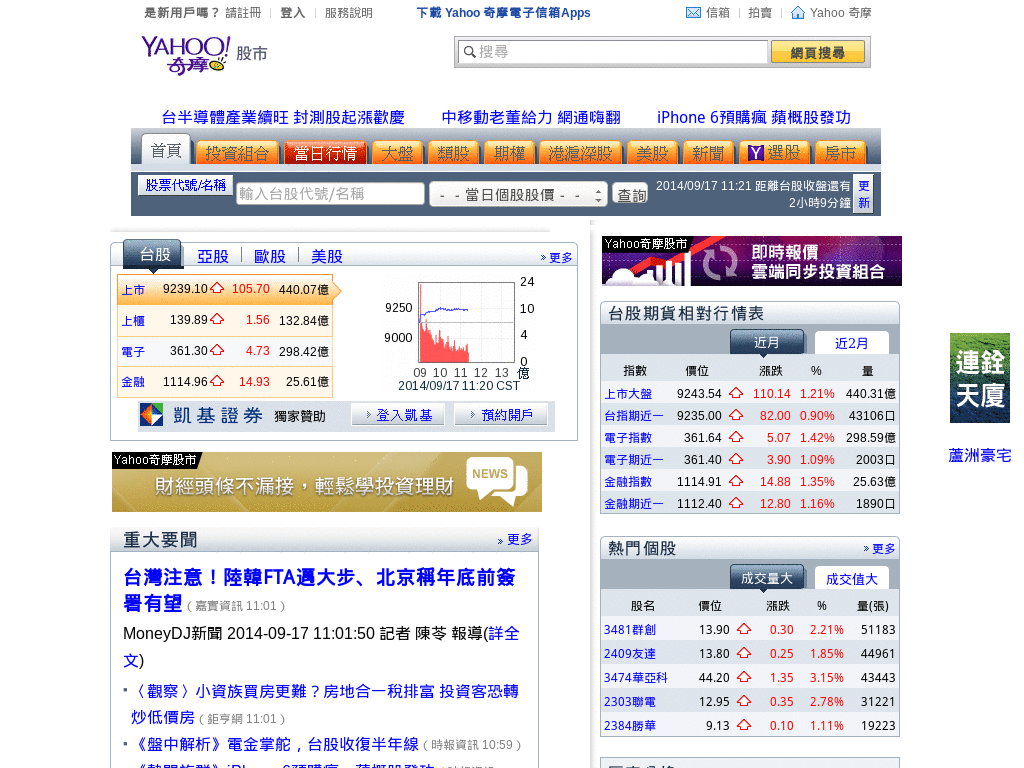Click the NEWS speech bubble banner icon
The height and width of the screenshot is (768, 1024).
pos(496,481)
